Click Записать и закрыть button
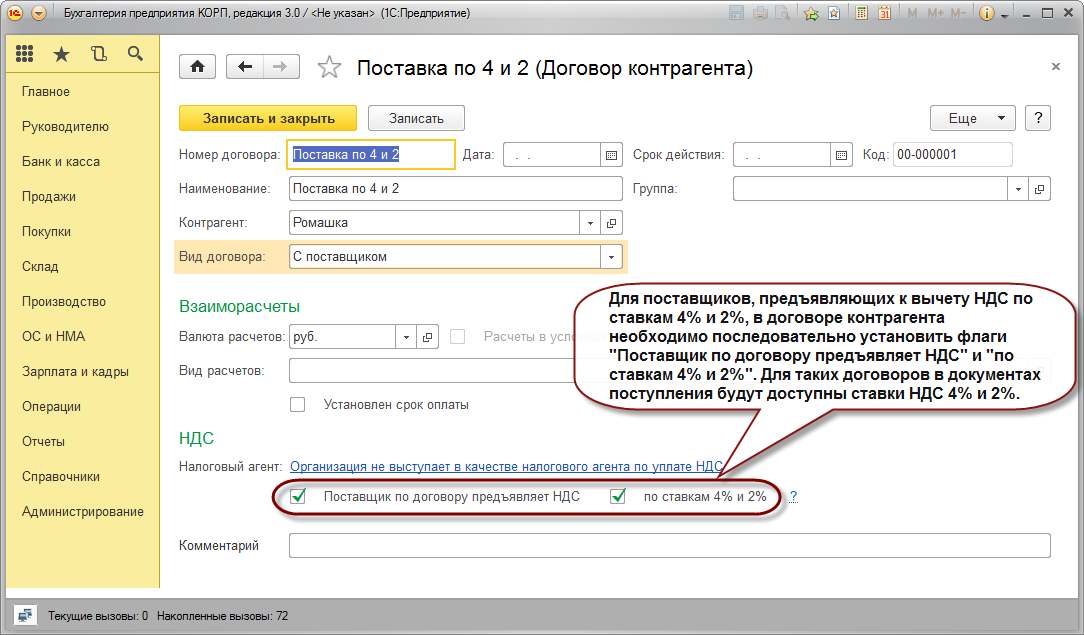This screenshot has height=635, width=1084. [268, 118]
